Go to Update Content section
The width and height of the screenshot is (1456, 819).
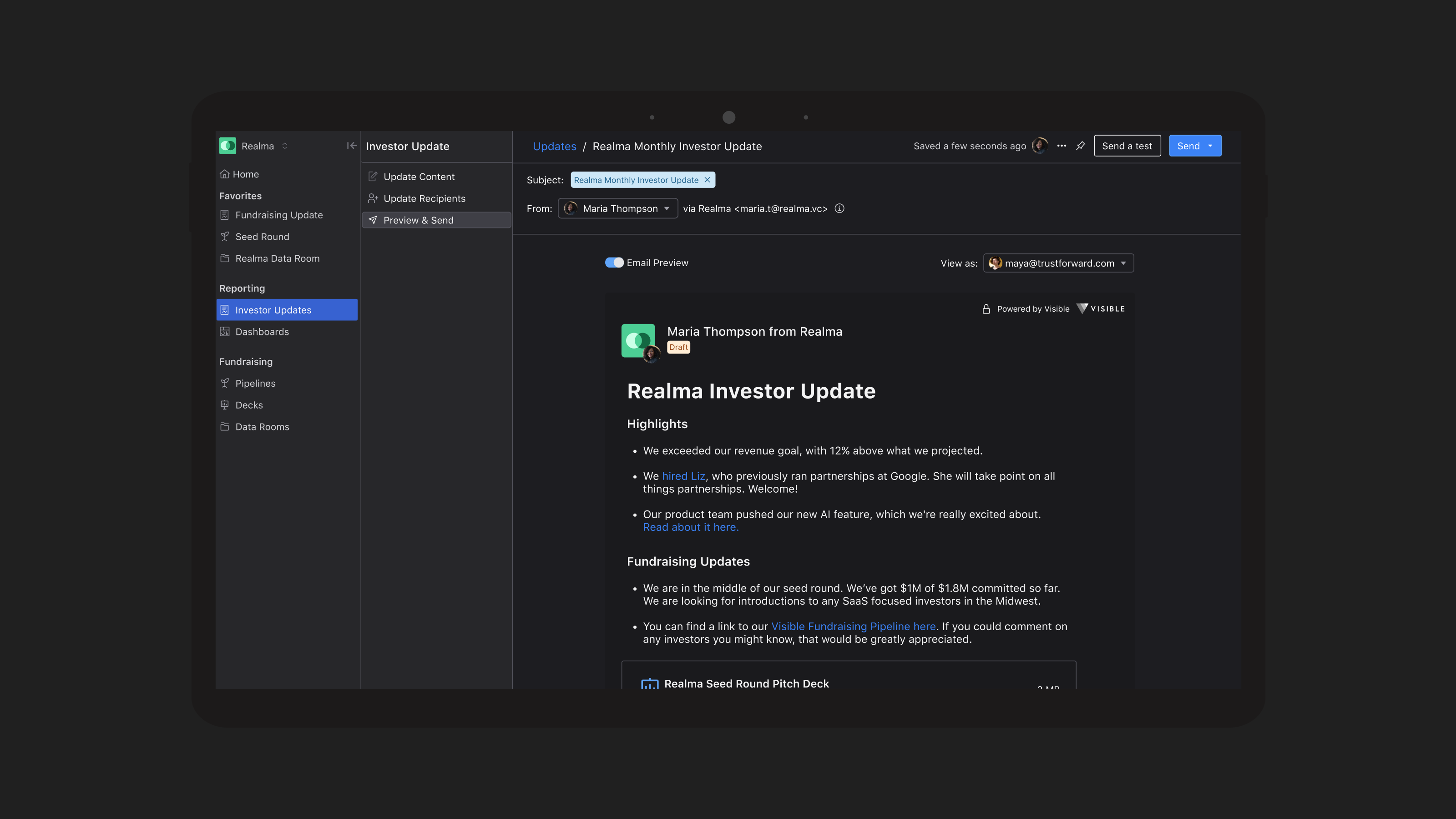[x=419, y=177]
